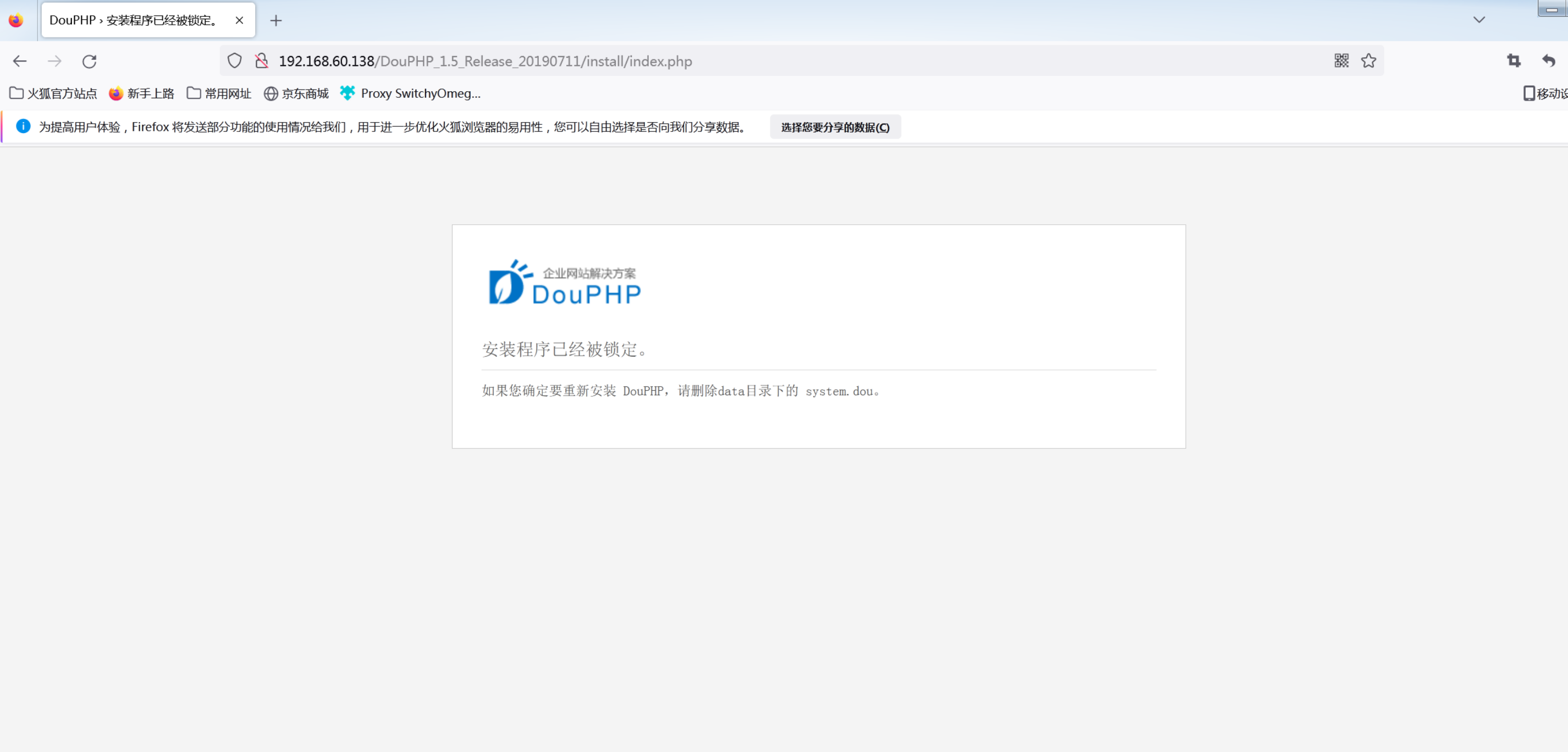Minimize the browser window

[x=1552, y=8]
